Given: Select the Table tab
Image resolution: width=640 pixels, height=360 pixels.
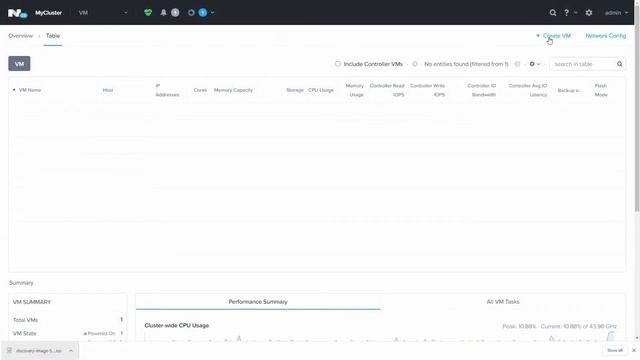Looking at the screenshot, I should point(53,36).
